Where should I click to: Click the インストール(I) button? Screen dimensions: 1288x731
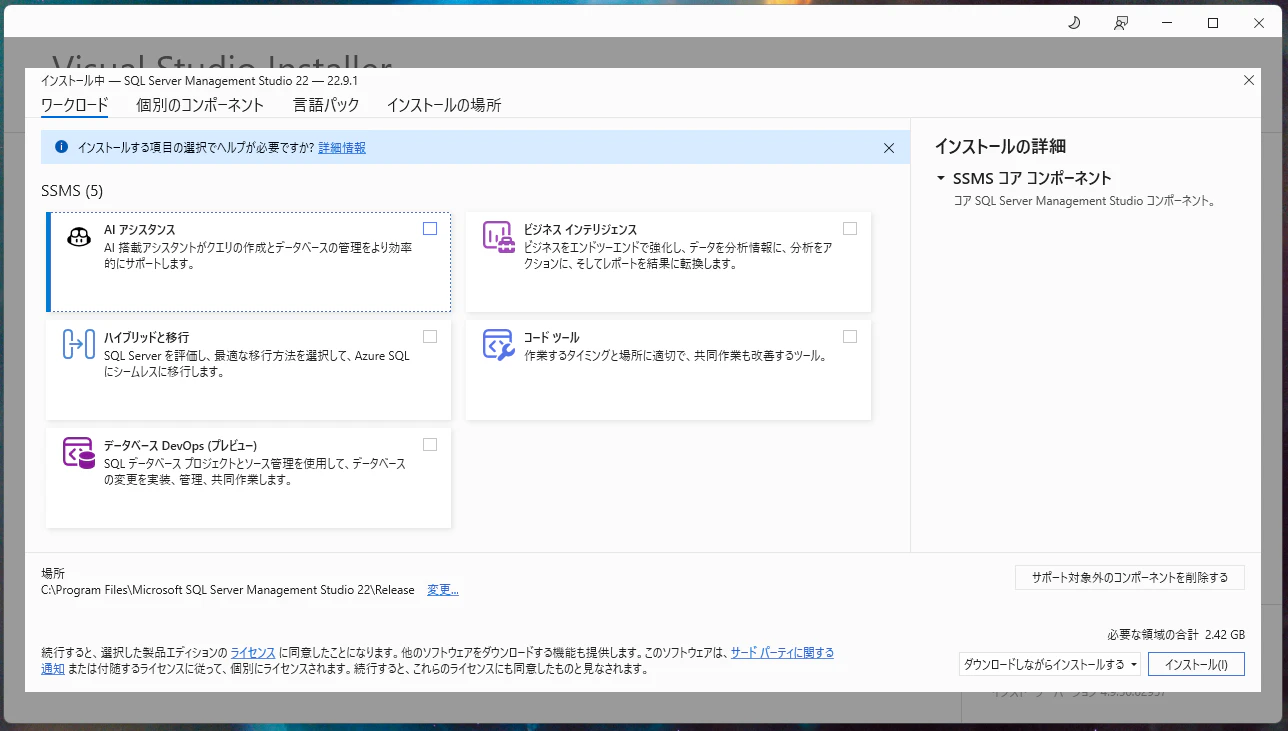click(x=1196, y=664)
